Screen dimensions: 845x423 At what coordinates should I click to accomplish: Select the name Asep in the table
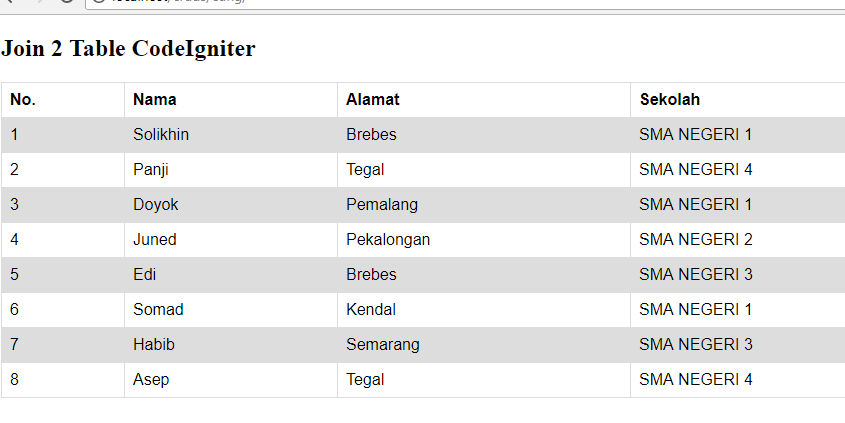coord(151,380)
